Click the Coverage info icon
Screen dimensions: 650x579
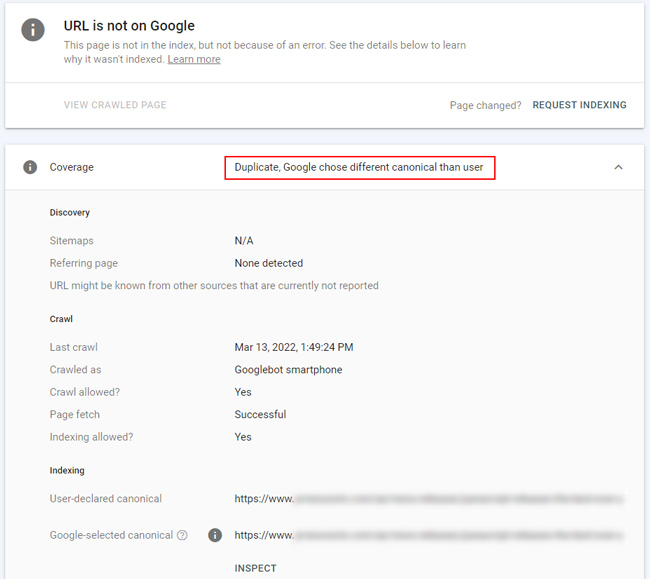click(x=30, y=167)
